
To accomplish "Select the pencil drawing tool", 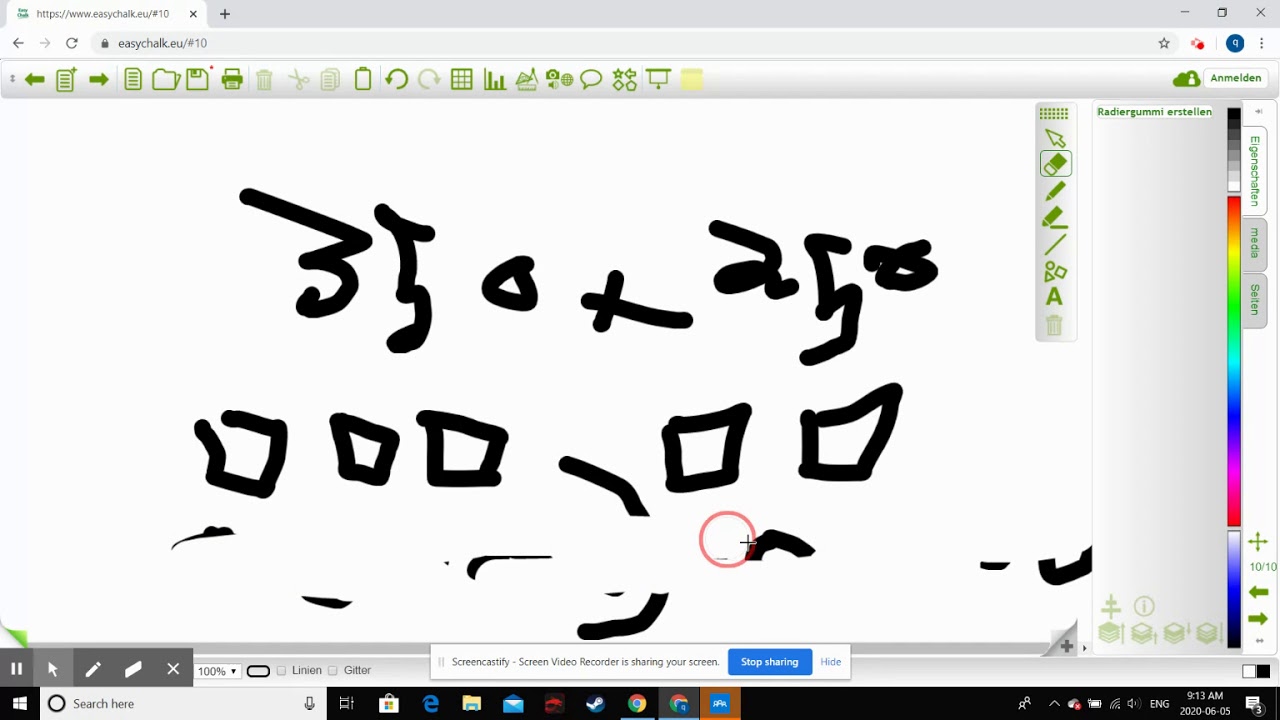I will point(1055,191).
